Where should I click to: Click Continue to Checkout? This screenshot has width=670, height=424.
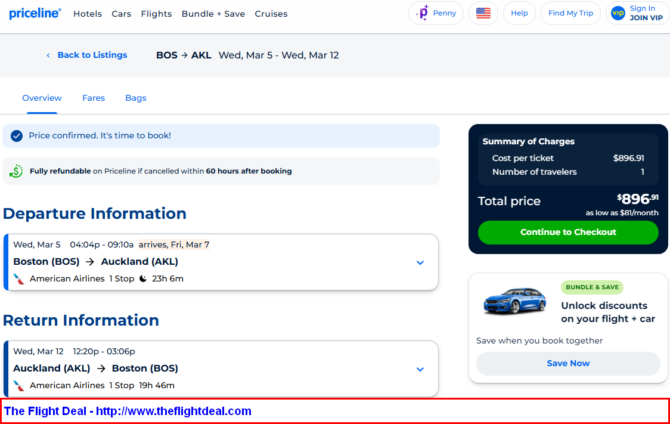pyautogui.click(x=568, y=232)
